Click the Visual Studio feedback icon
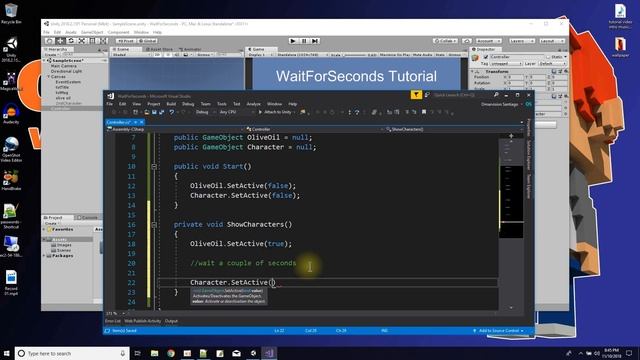Screen dimensions: 640x360 tap(427, 95)
